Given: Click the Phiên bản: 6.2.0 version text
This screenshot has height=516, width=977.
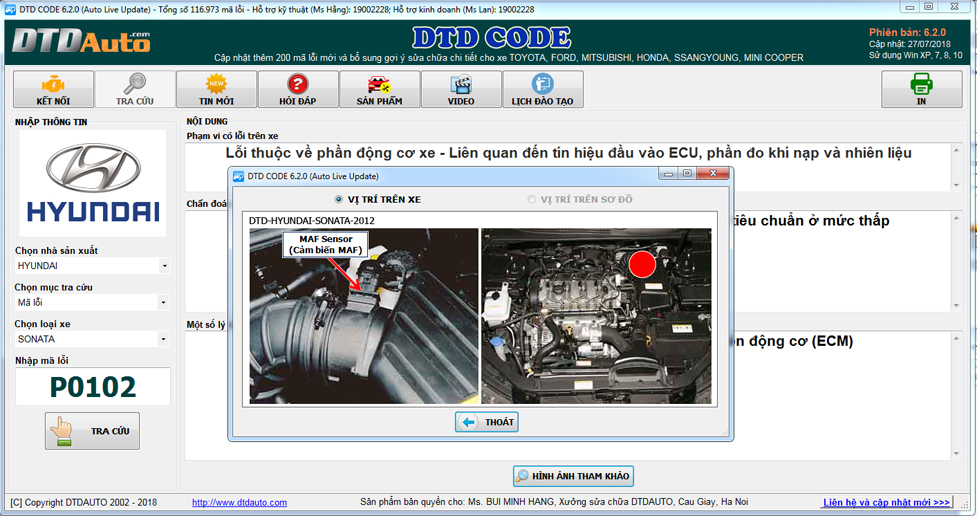Looking at the screenshot, I should [907, 32].
